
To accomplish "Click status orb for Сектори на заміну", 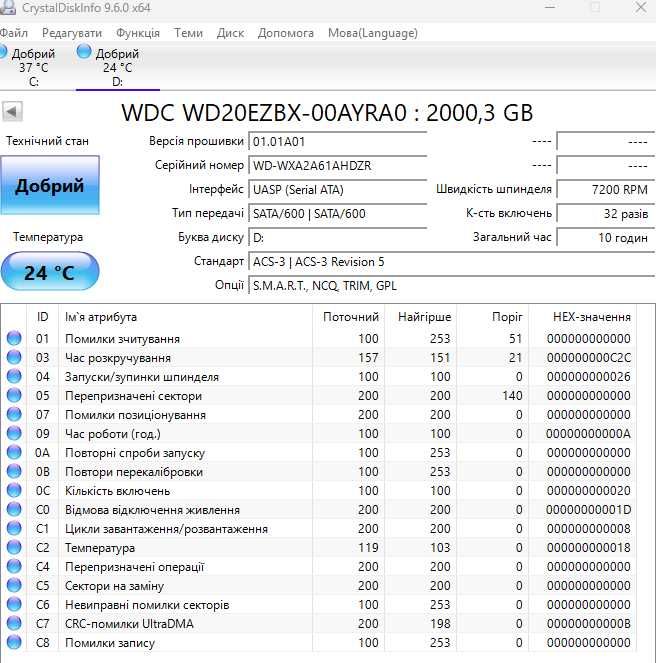I will click(14, 586).
